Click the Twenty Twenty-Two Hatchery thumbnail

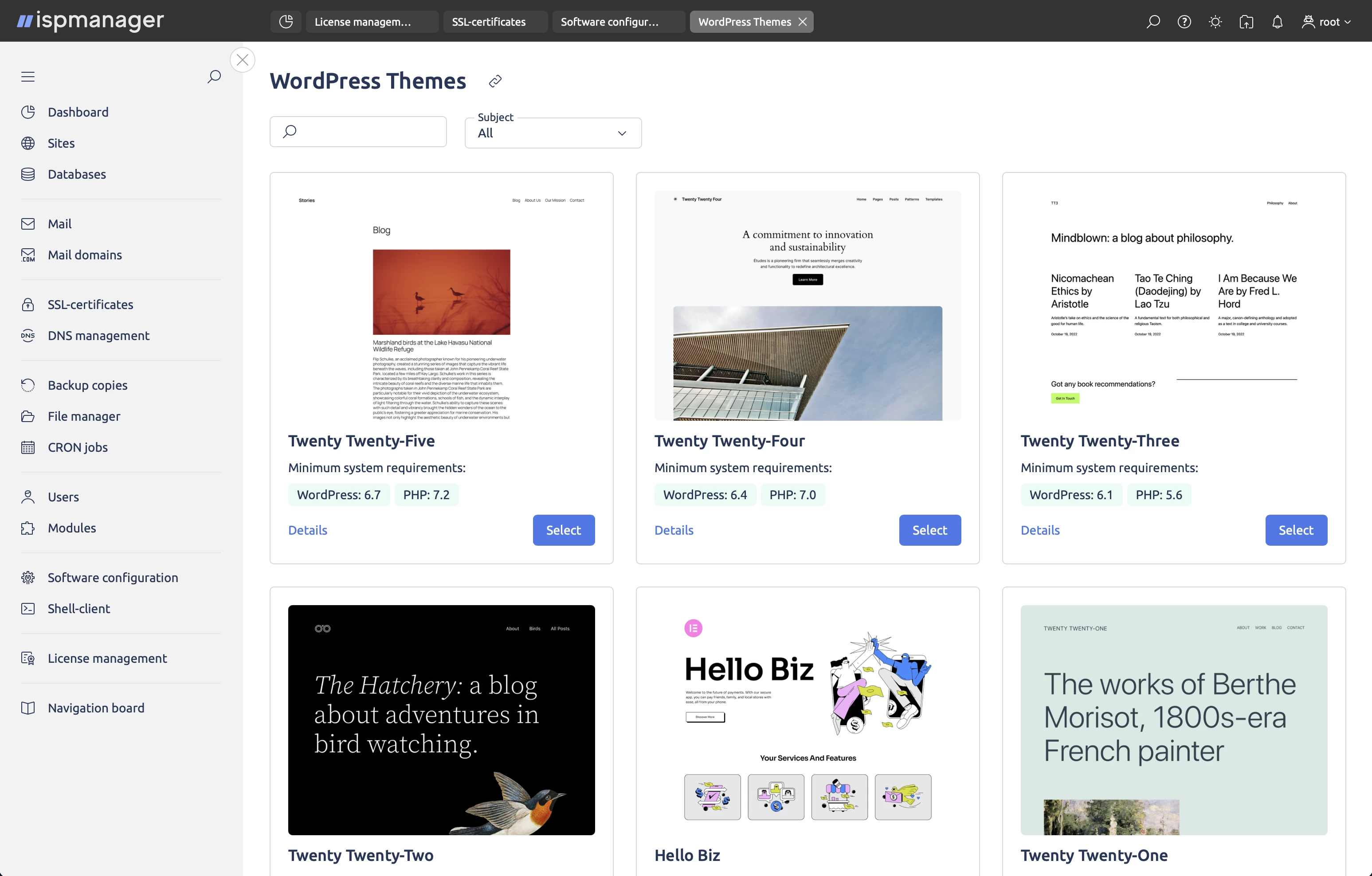[442, 720]
